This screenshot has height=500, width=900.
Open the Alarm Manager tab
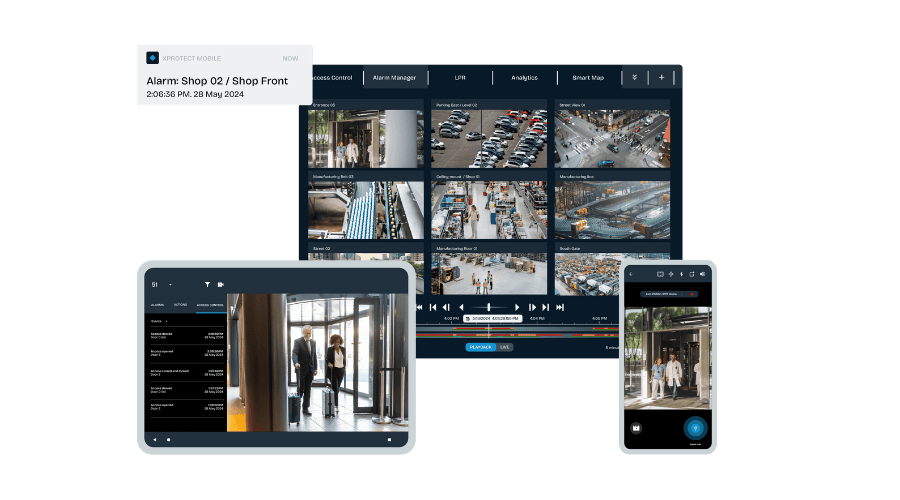395,77
